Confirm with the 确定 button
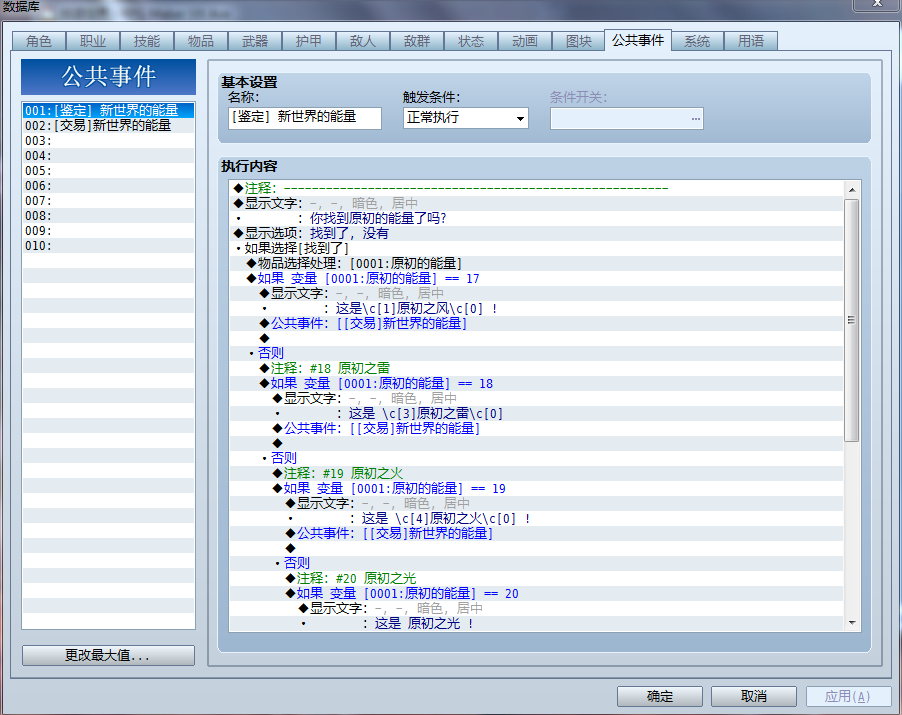 point(660,696)
